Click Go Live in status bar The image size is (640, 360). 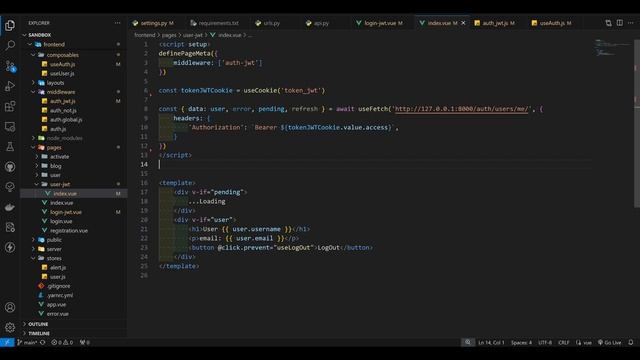tap(609, 342)
